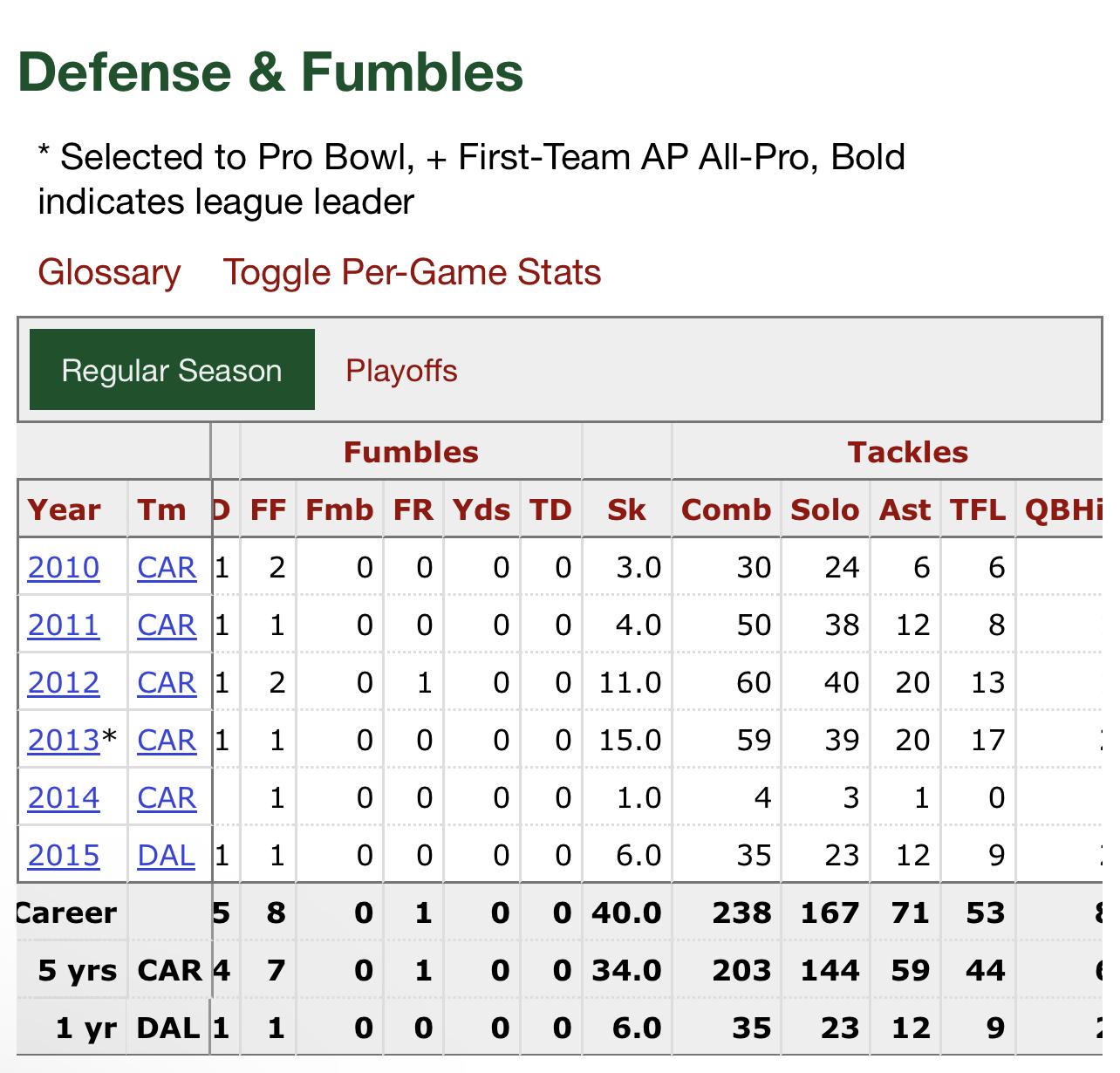Sort table by TFL column header

[x=977, y=509]
